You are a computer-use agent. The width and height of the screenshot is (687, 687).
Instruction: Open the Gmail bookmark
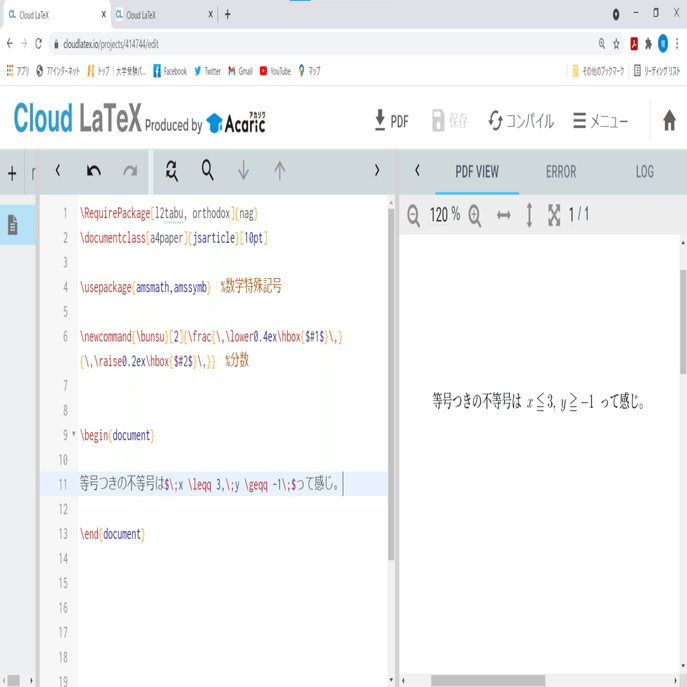coord(240,71)
